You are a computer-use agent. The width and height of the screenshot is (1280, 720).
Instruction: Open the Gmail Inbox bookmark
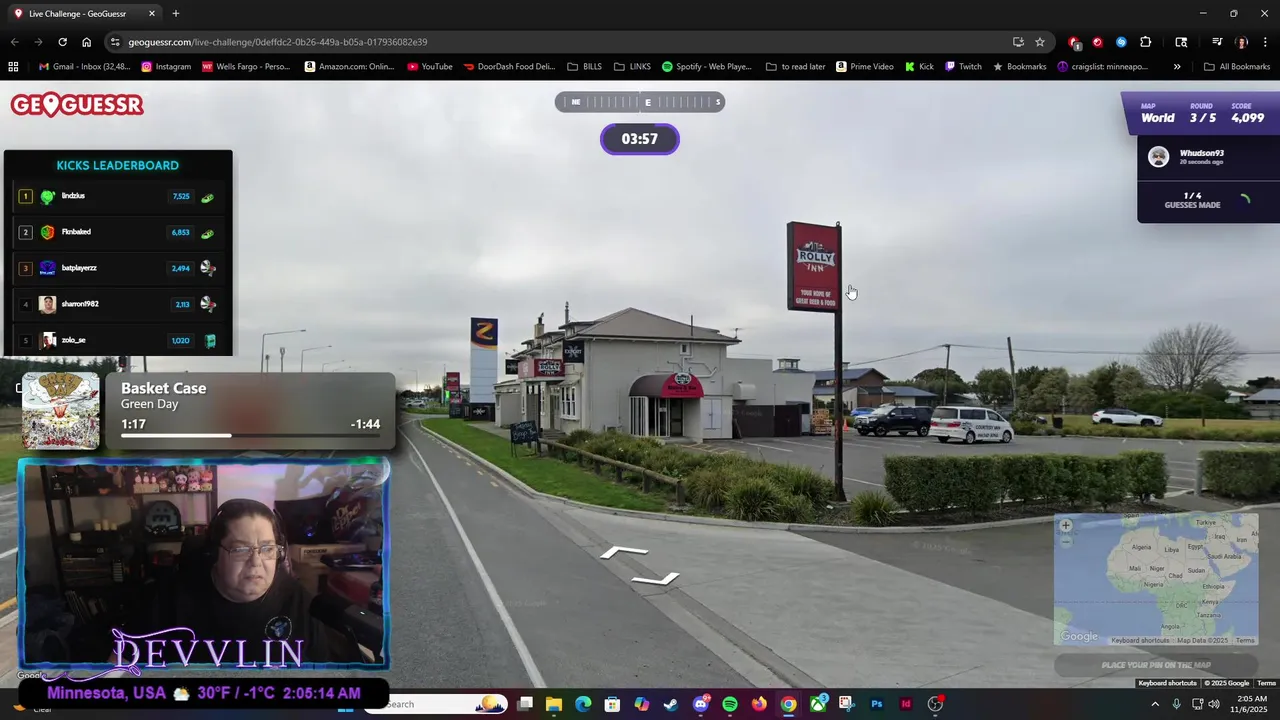click(84, 67)
